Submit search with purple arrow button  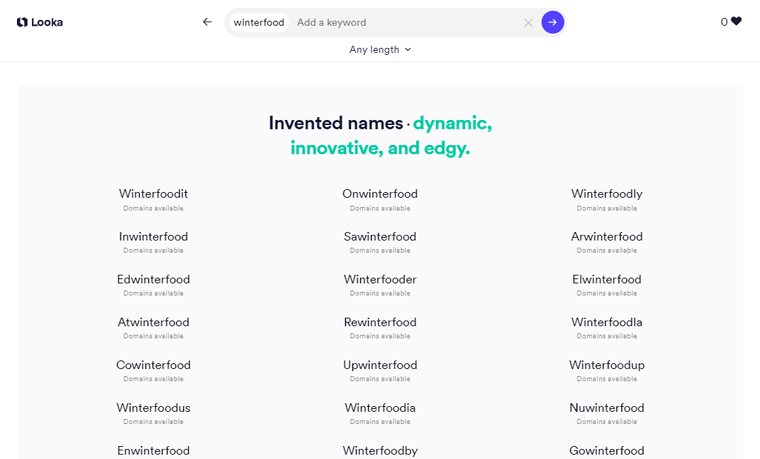(552, 22)
